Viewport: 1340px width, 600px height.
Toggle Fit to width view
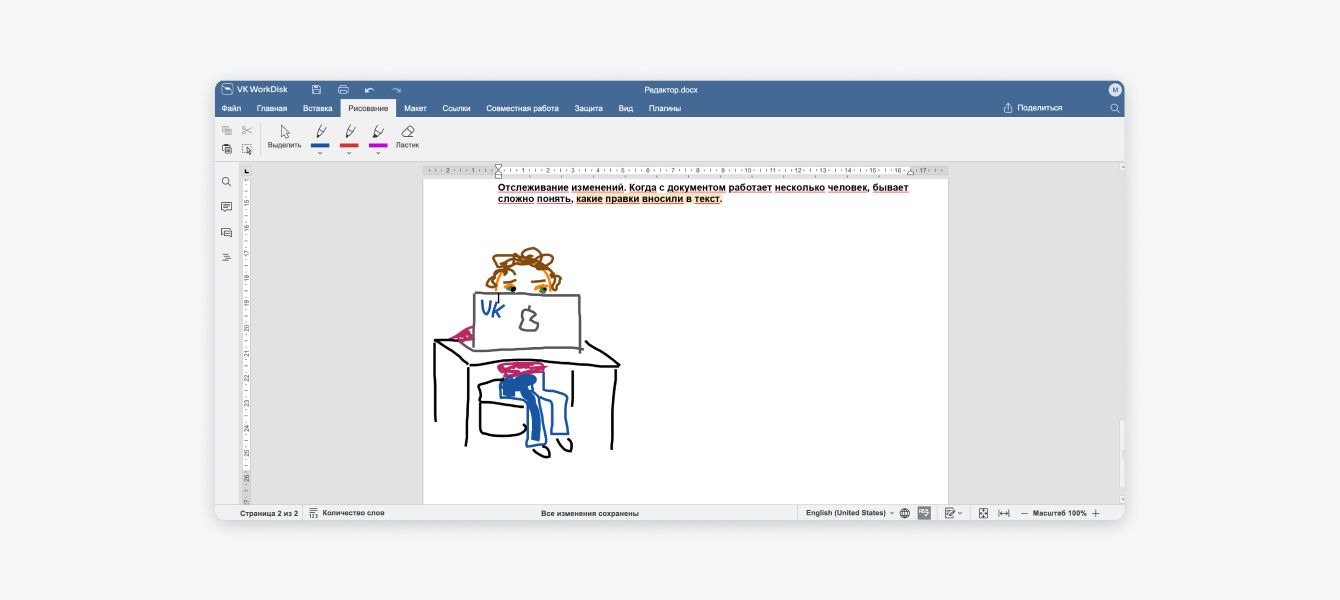click(1004, 513)
